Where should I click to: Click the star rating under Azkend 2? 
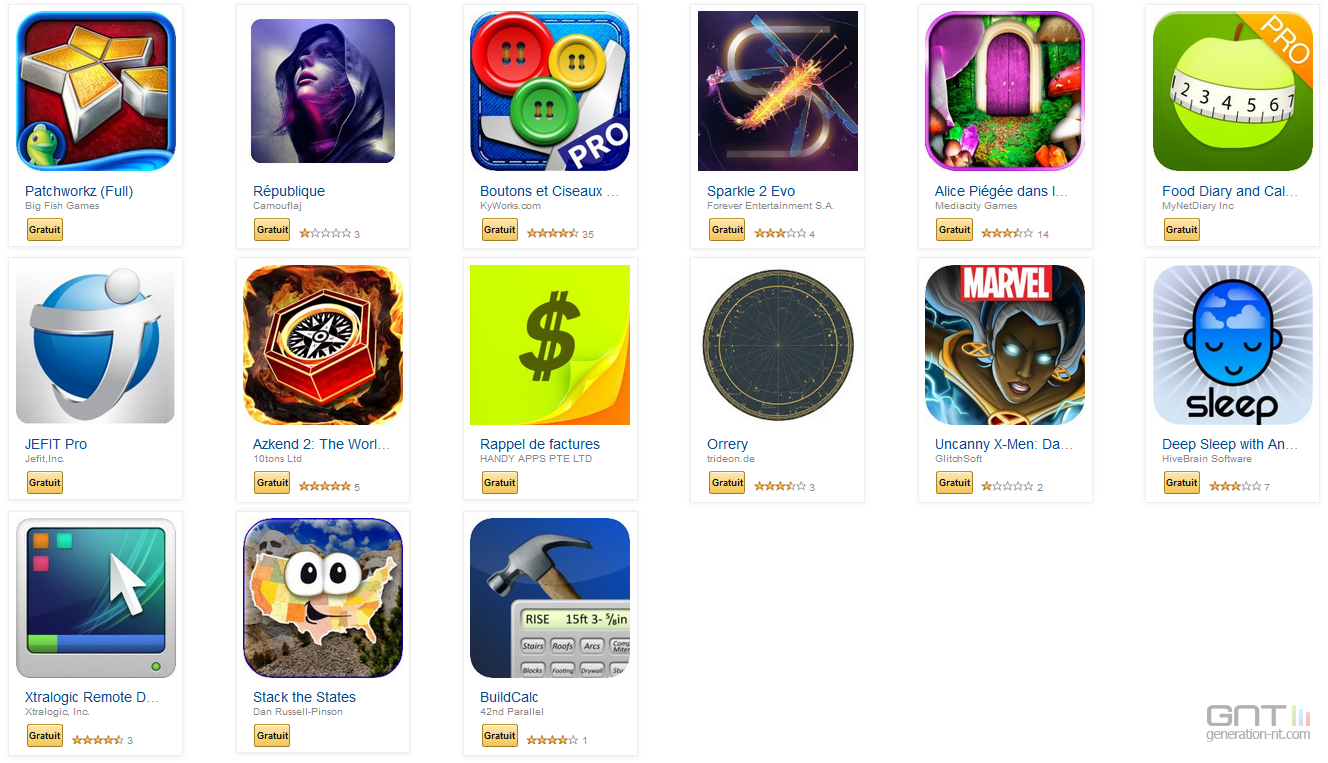click(x=325, y=486)
